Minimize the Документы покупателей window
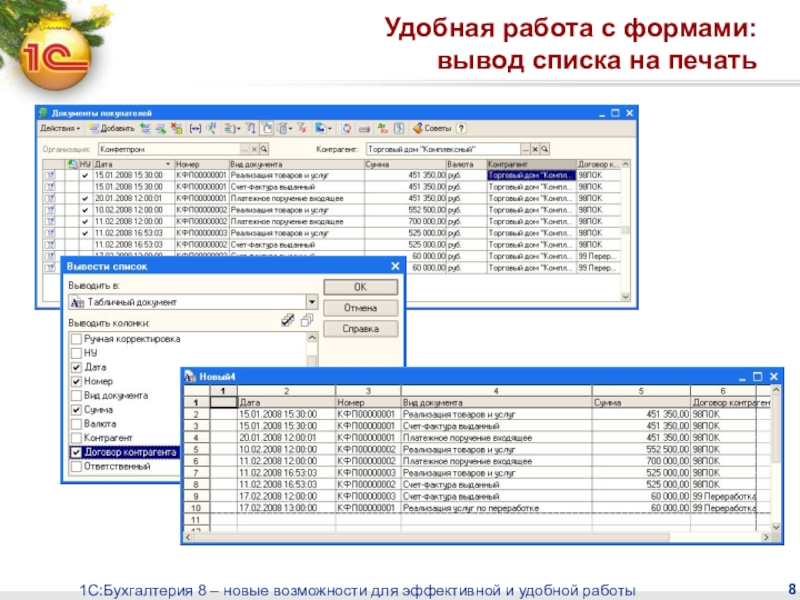The image size is (800, 600). [602, 113]
